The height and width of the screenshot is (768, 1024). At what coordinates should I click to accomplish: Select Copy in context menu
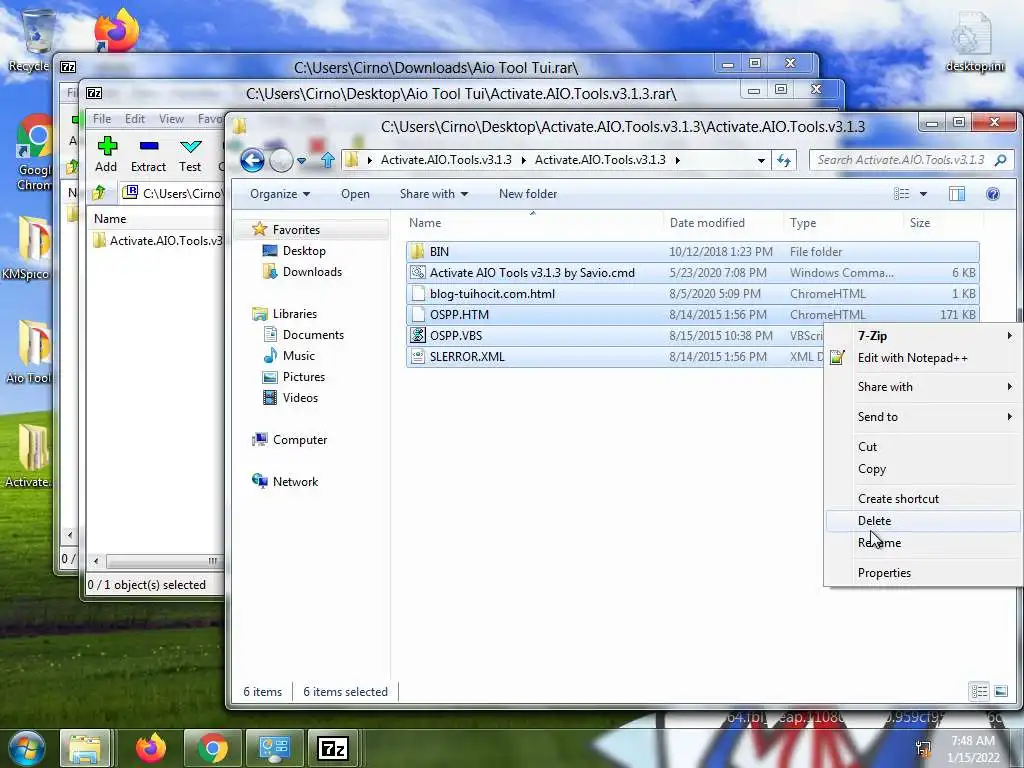pyautogui.click(x=923, y=469)
